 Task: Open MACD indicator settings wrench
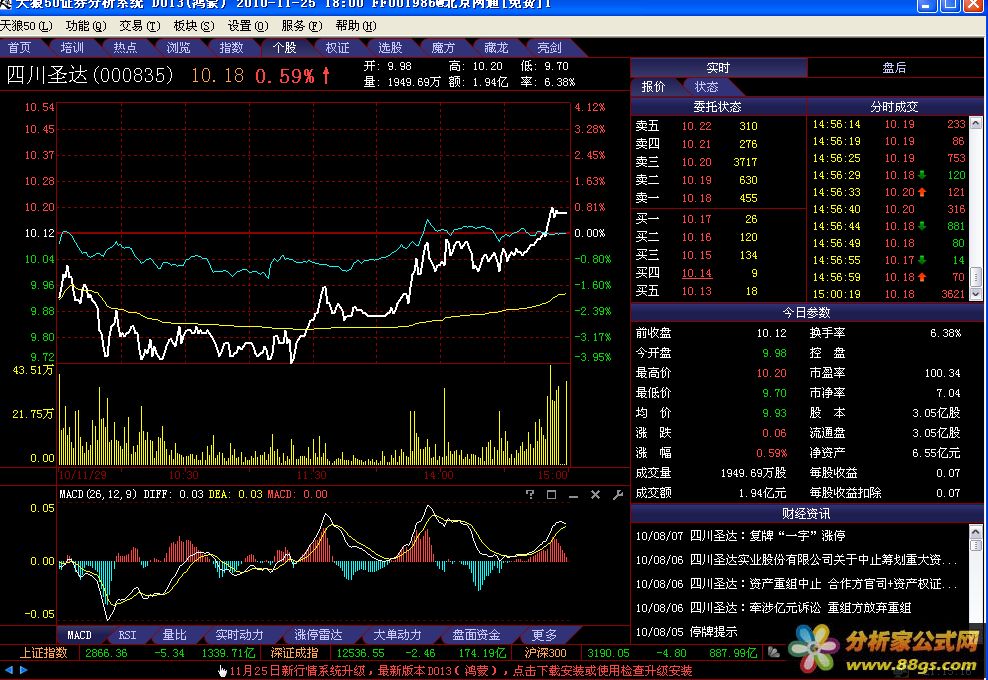(x=618, y=495)
